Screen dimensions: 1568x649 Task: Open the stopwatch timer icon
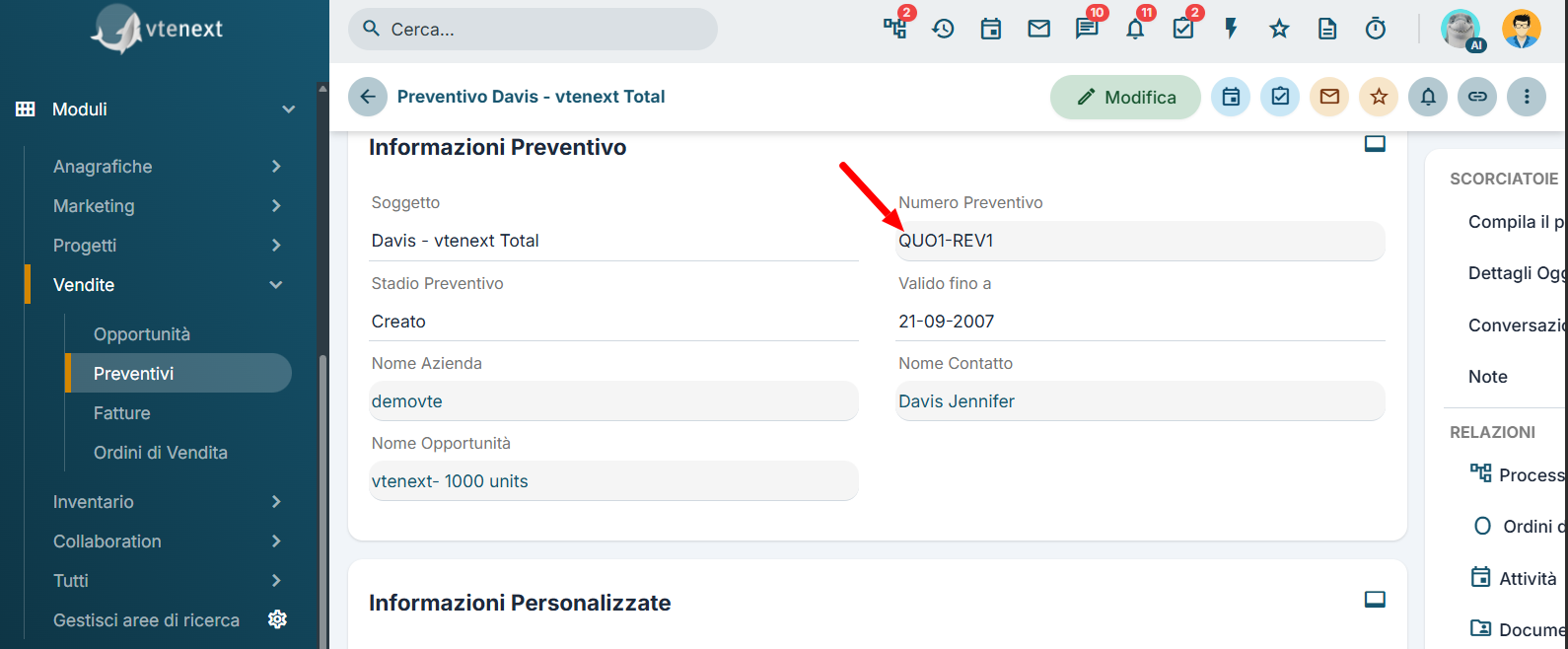click(x=1376, y=29)
